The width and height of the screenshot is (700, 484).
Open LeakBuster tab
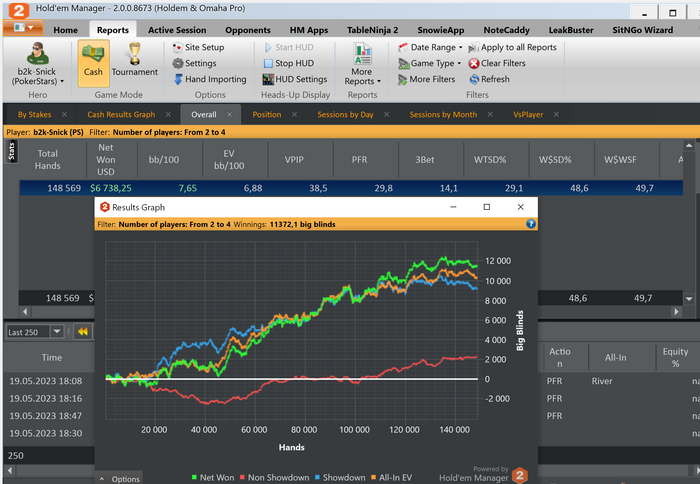[571, 30]
